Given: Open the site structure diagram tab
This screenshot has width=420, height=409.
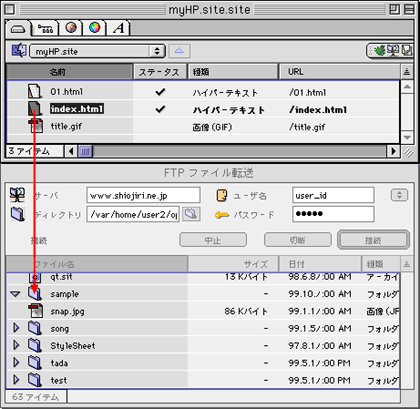Looking at the screenshot, I should (x=46, y=28).
